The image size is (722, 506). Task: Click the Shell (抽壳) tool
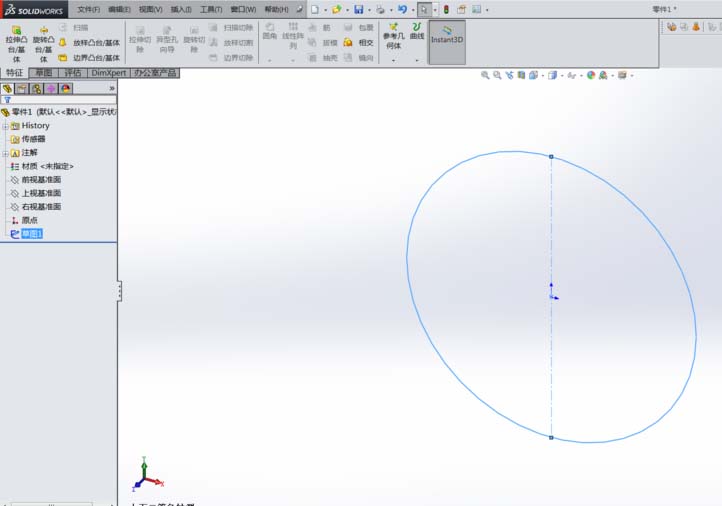[323, 58]
